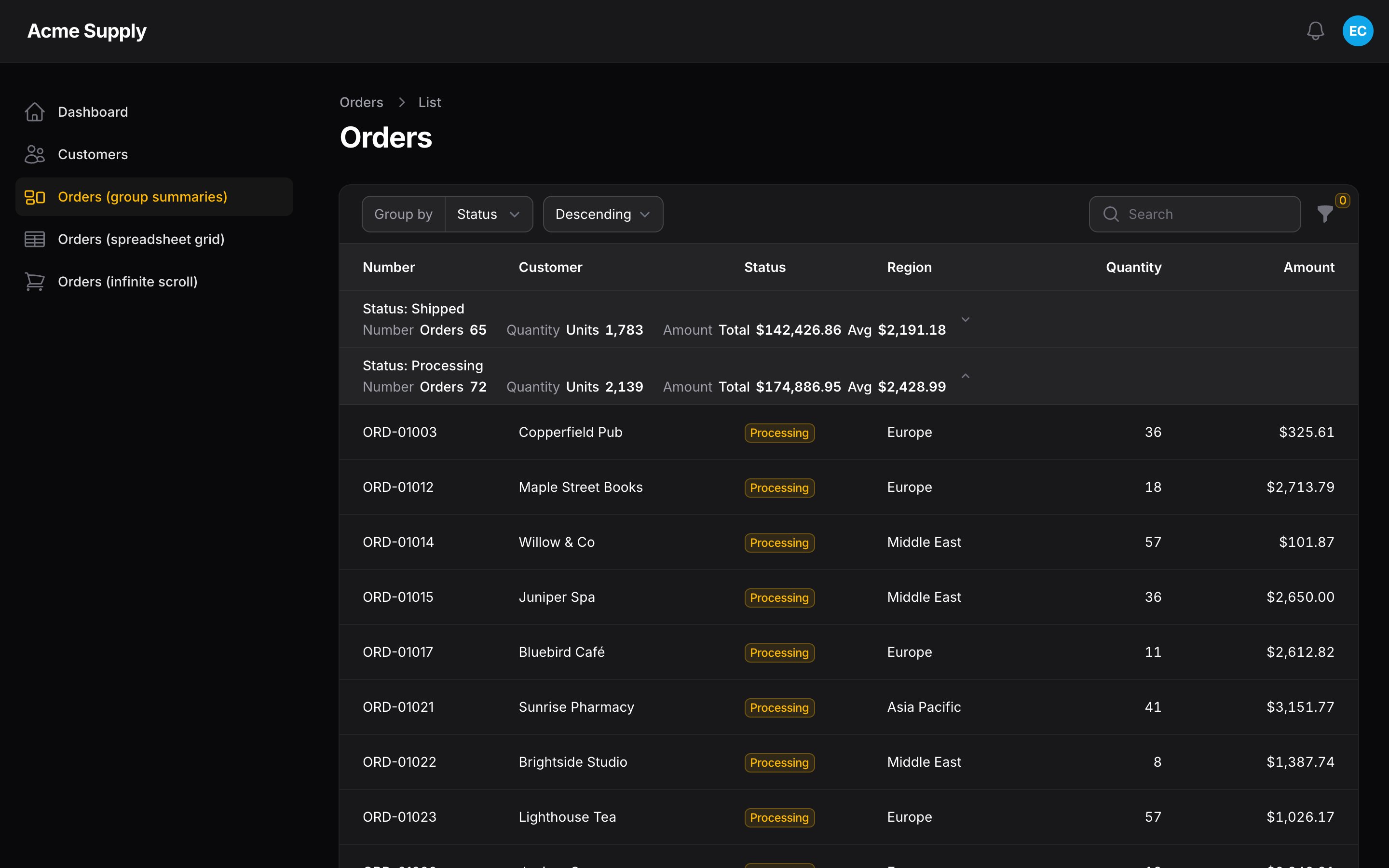Click the Status column header
The image size is (1389, 868).
coord(764,267)
